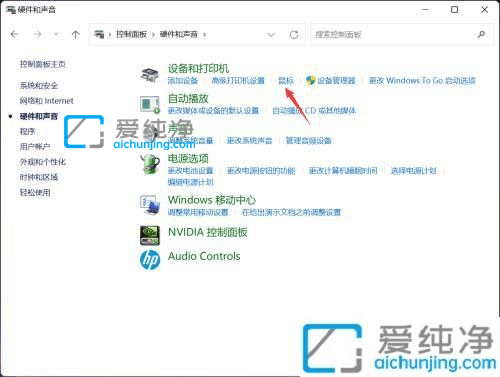
Task: Click 管理音频设备 link
Action: click(x=308, y=141)
